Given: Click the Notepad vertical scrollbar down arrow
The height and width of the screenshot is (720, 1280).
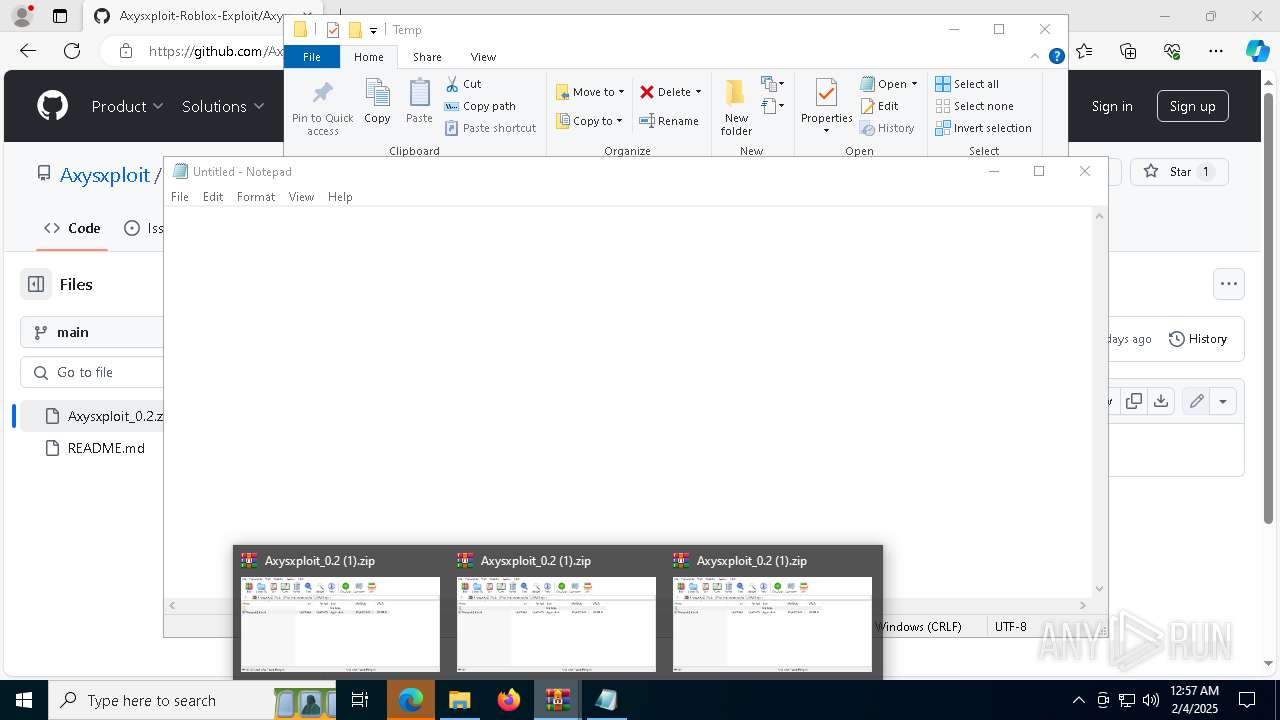Looking at the screenshot, I should tap(1100, 589).
